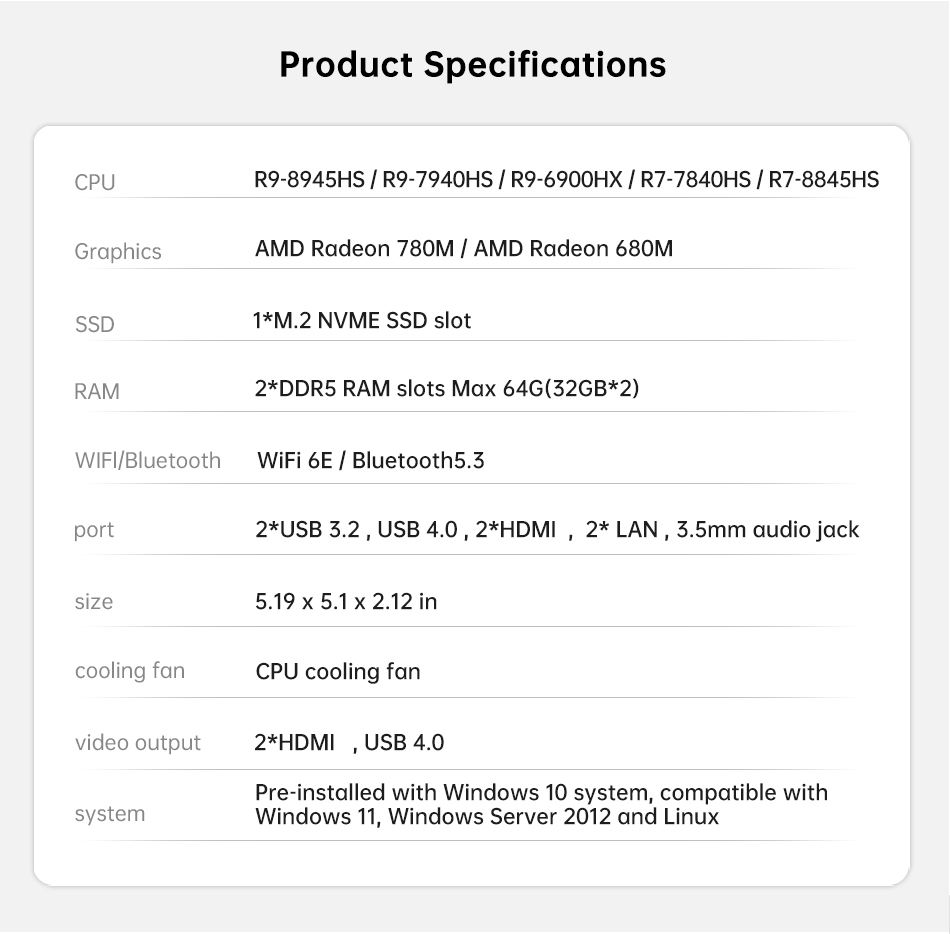Select the Graphics row label
Image resolution: width=950 pixels, height=934 pixels.
coord(118,251)
